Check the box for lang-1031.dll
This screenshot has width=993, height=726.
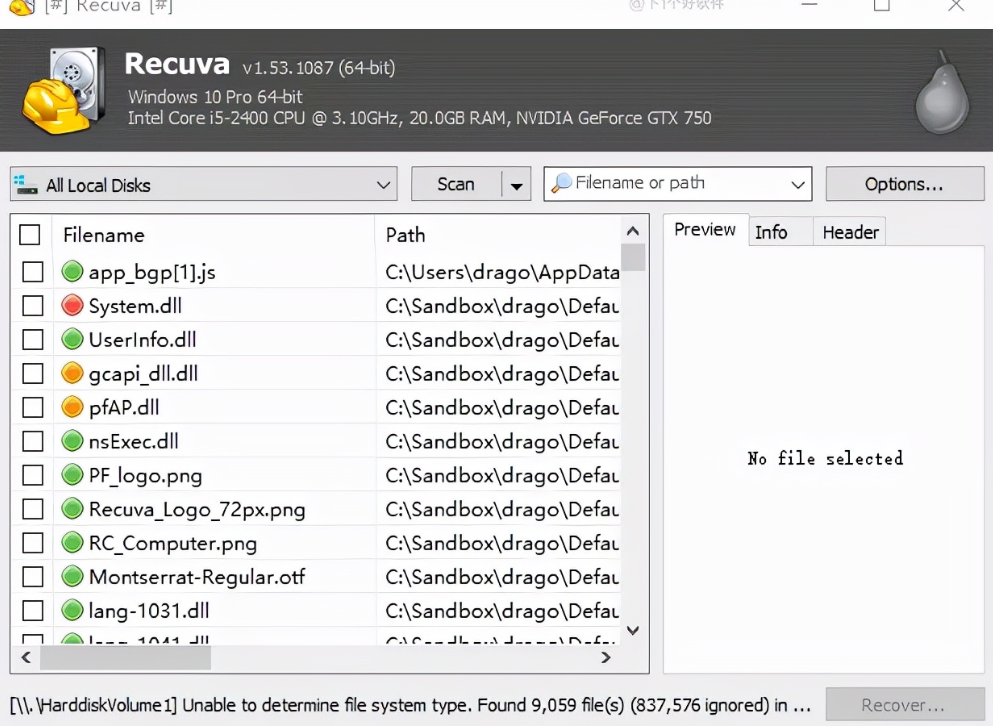[x=32, y=611]
